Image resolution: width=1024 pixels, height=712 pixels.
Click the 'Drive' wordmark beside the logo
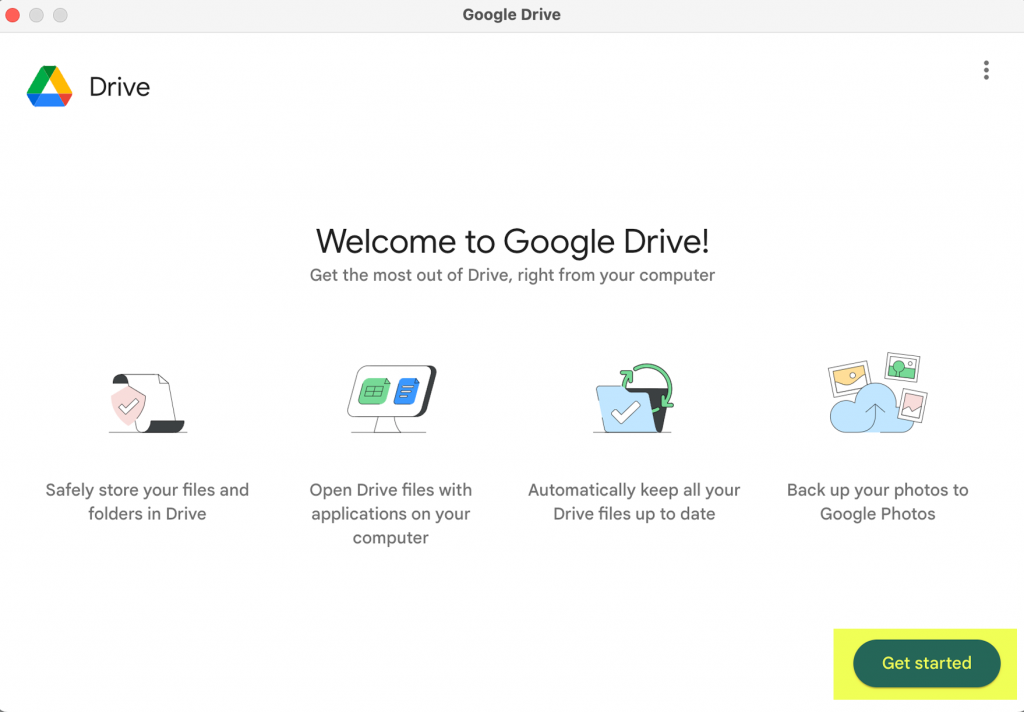click(120, 87)
